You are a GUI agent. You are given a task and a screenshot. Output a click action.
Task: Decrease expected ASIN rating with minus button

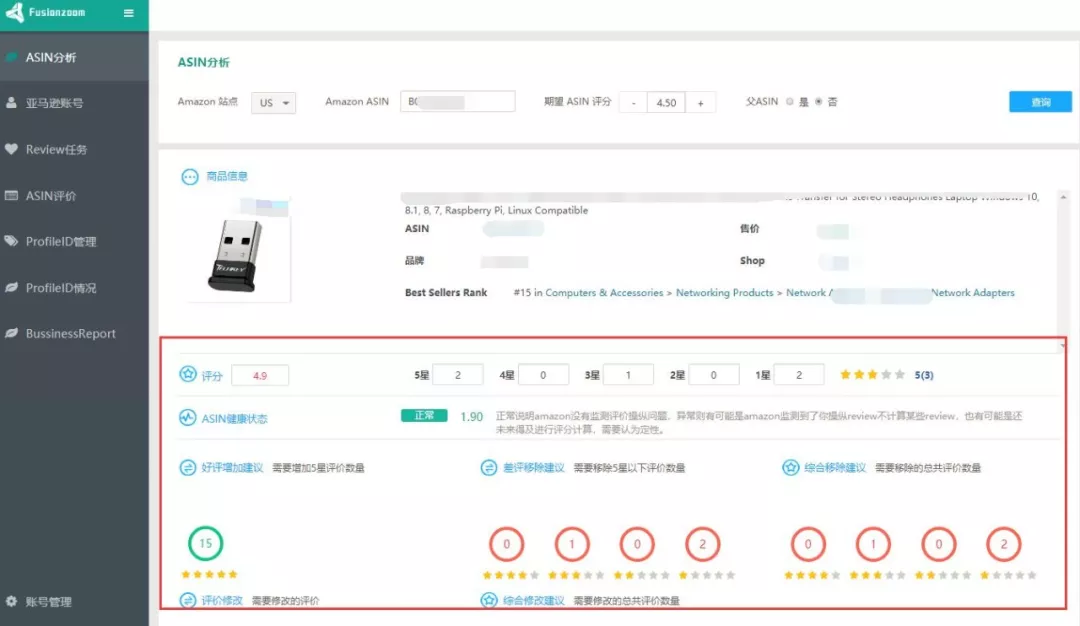coord(633,103)
